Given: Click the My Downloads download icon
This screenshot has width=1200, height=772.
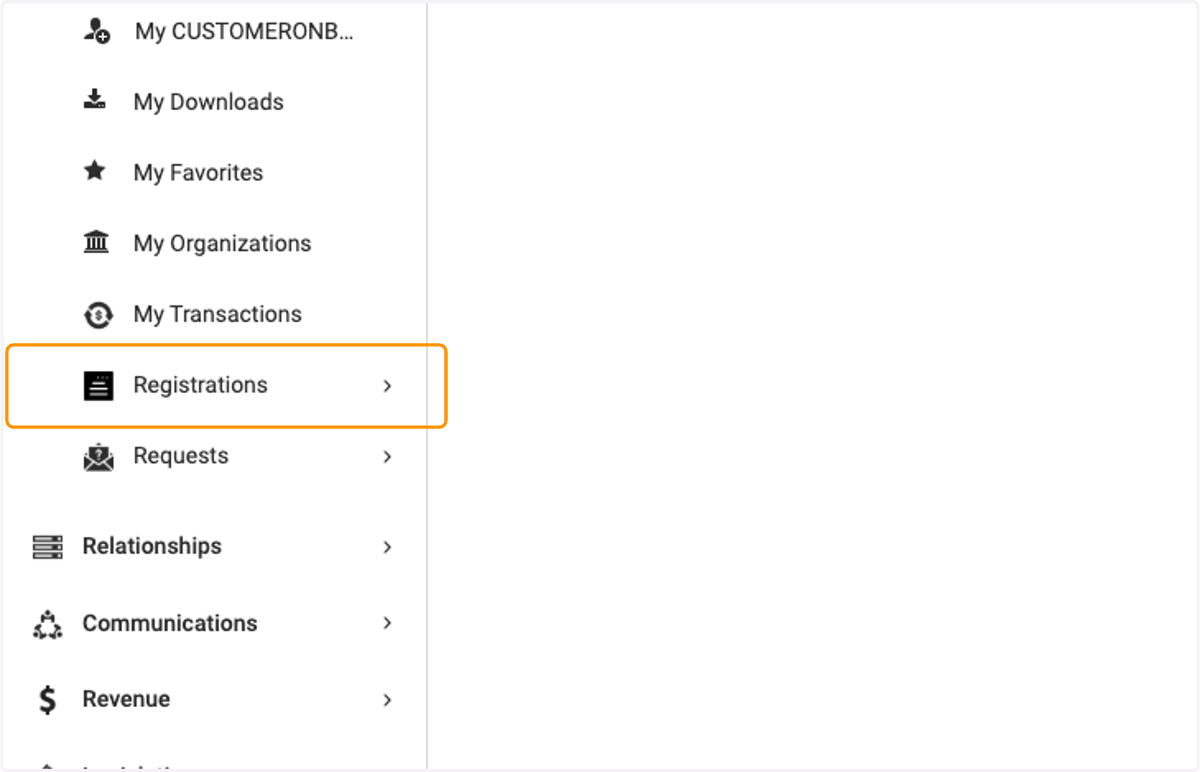Looking at the screenshot, I should 95,100.
